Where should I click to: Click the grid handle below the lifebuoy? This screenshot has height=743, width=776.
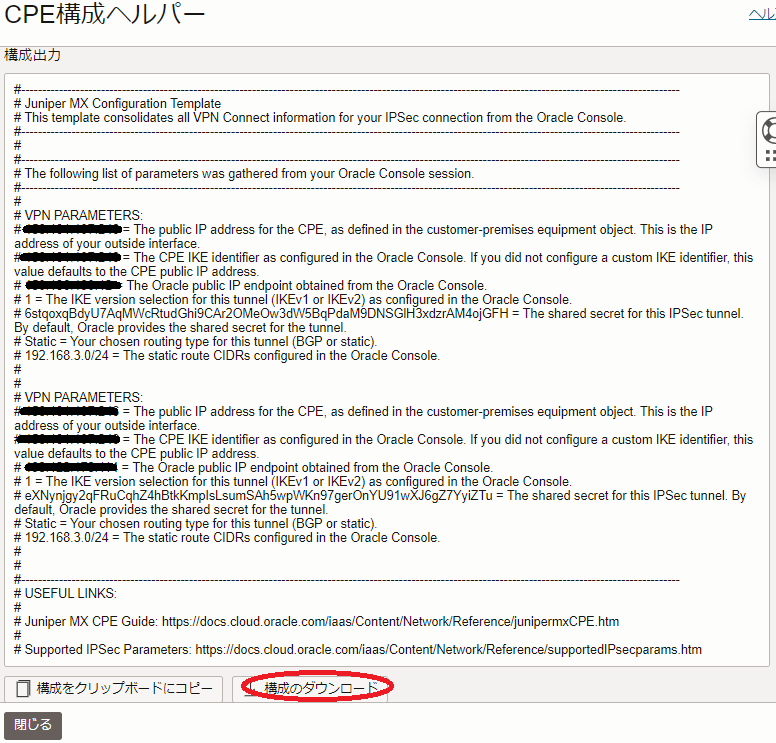pos(769,155)
